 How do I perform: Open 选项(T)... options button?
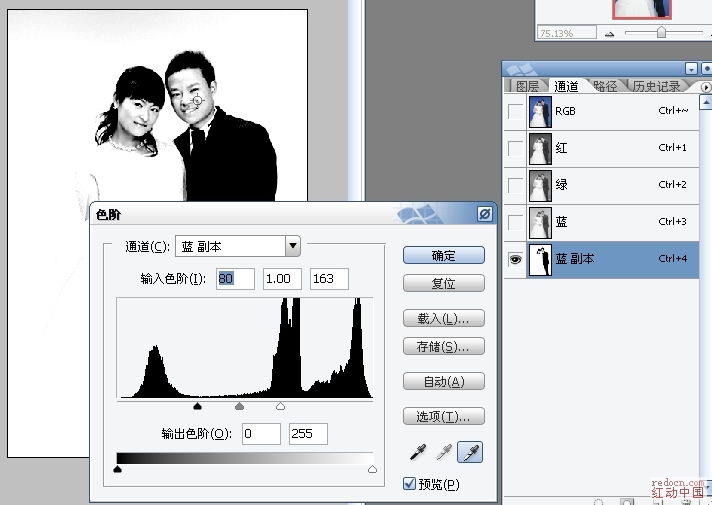pyautogui.click(x=444, y=416)
